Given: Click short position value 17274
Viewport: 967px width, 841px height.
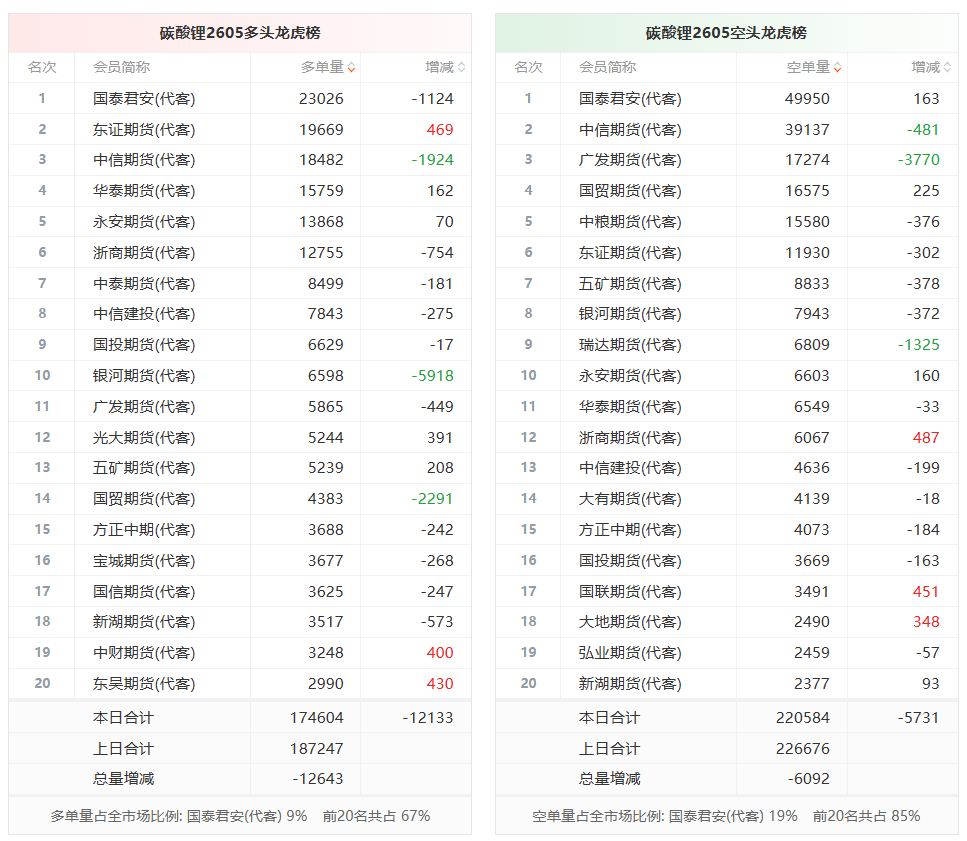Looking at the screenshot, I should 807,160.
